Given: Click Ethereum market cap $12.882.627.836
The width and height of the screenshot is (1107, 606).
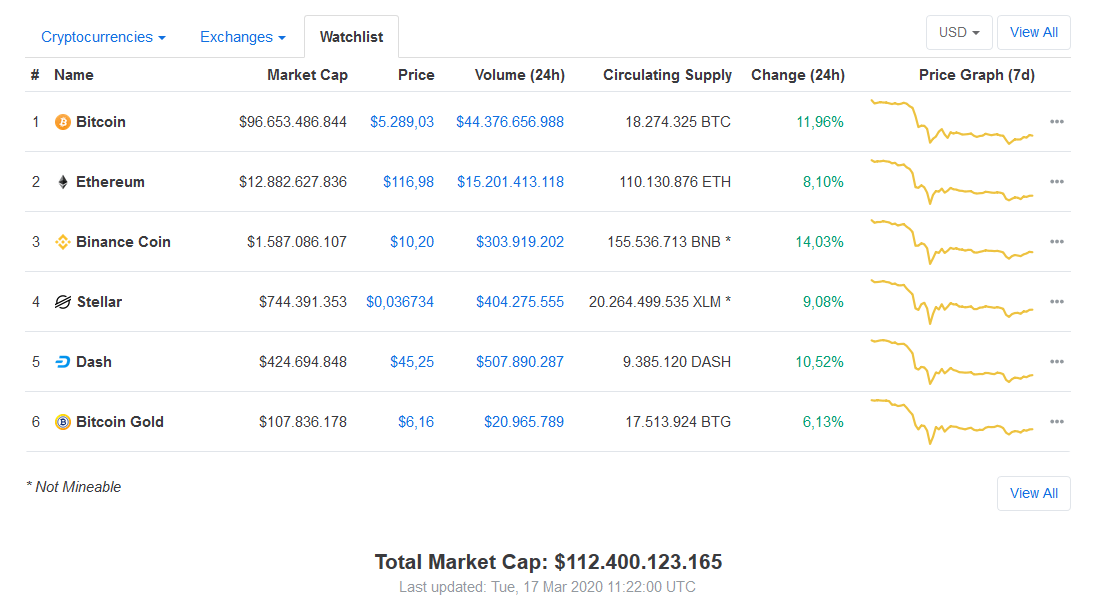Looking at the screenshot, I should point(292,182).
